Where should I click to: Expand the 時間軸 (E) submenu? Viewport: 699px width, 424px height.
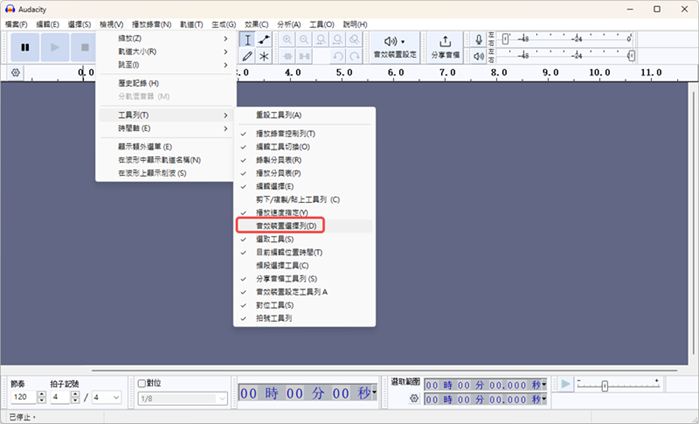click(x=165, y=128)
